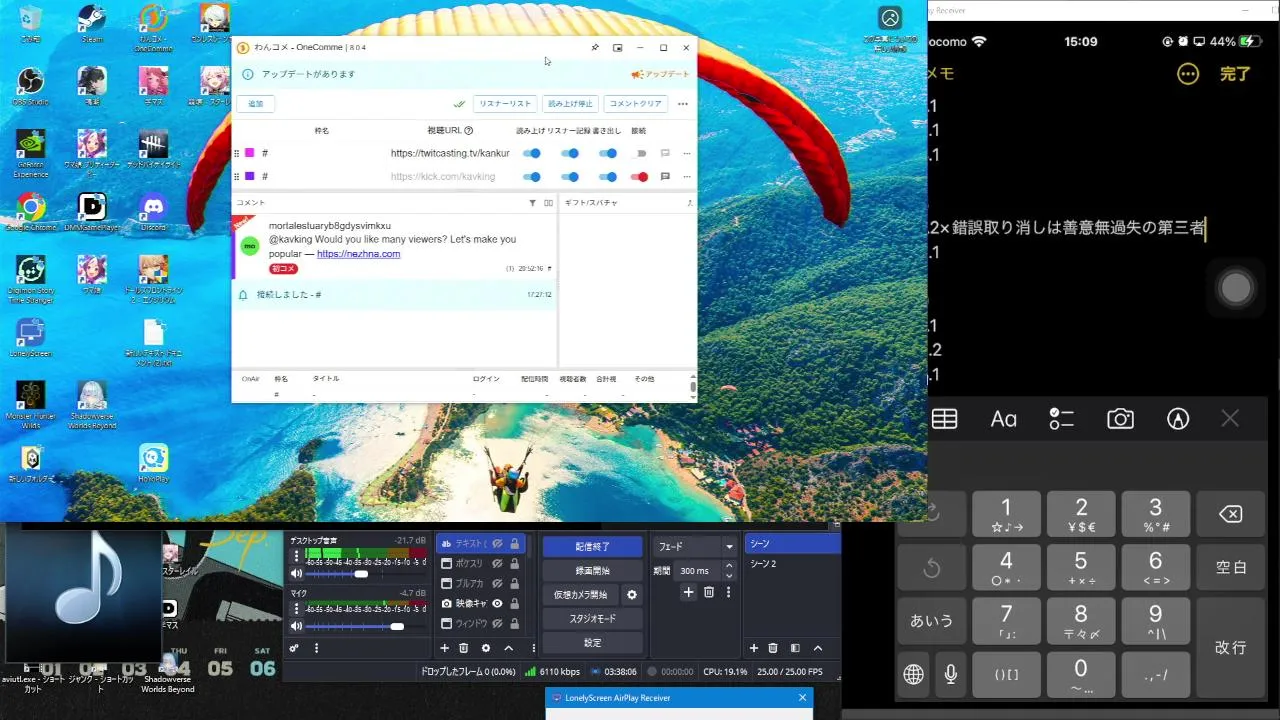Click the 追加 button in OneComme
The width and height of the screenshot is (1280, 720).
point(256,104)
